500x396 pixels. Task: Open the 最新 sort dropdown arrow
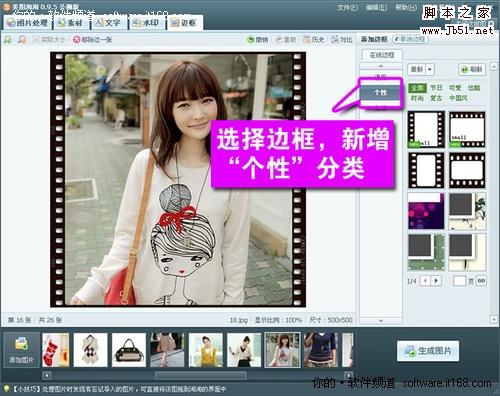click(x=430, y=69)
